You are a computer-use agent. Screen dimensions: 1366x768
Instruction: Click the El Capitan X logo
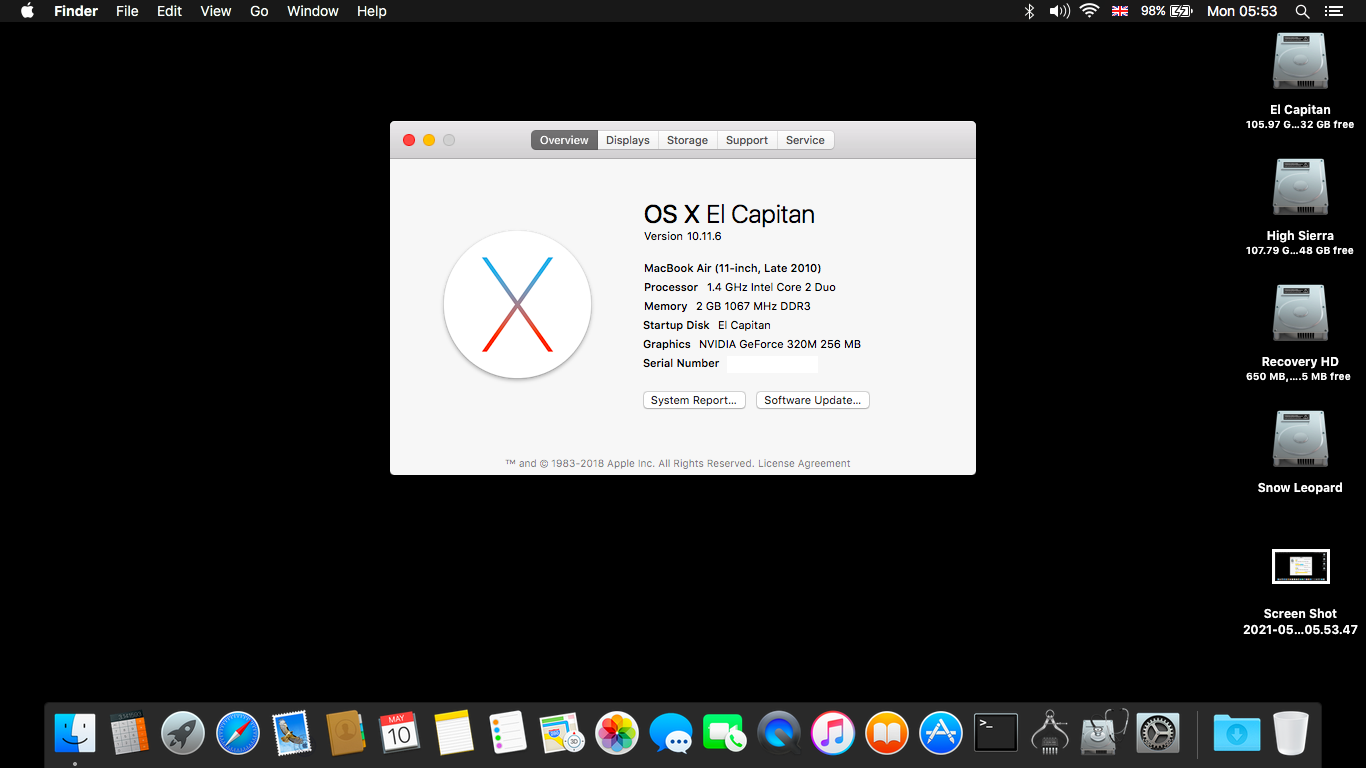click(517, 305)
